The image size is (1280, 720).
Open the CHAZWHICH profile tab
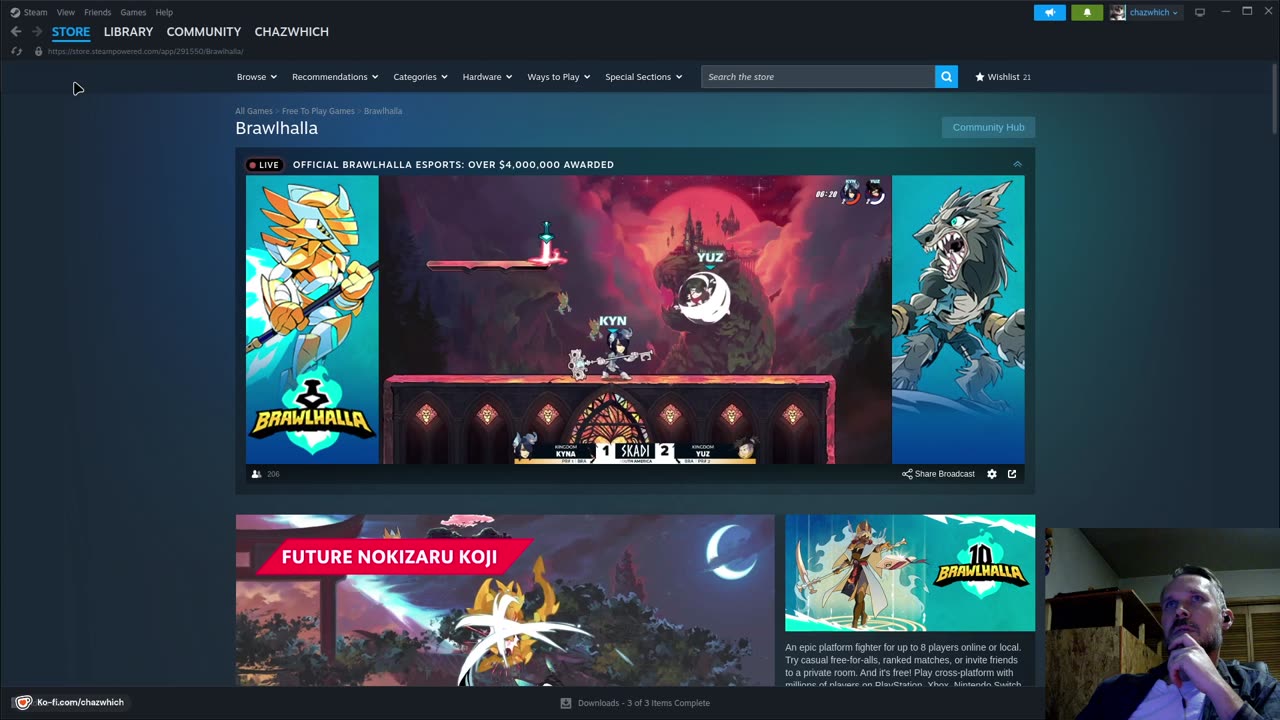coord(291,32)
